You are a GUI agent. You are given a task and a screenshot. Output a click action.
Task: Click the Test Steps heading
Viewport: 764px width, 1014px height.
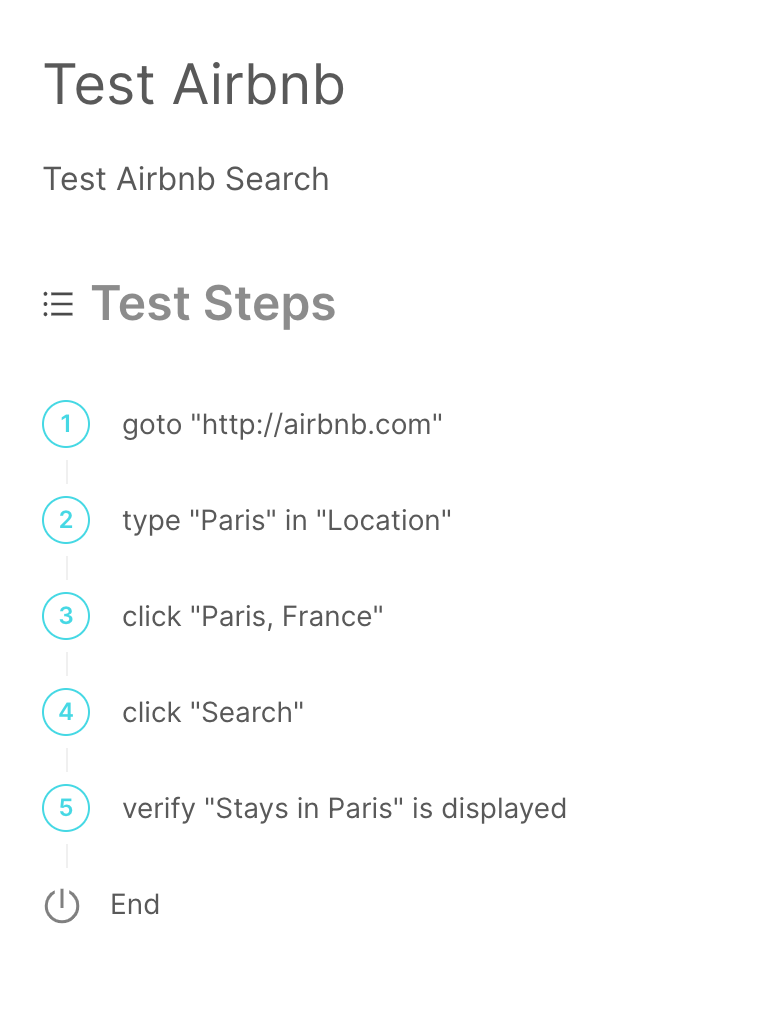point(213,303)
